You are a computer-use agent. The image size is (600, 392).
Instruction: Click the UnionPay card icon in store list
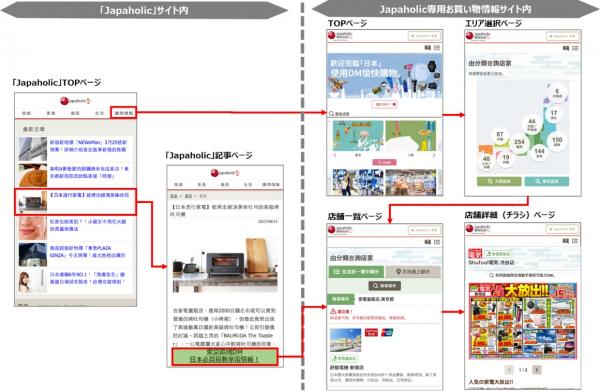coord(387,332)
